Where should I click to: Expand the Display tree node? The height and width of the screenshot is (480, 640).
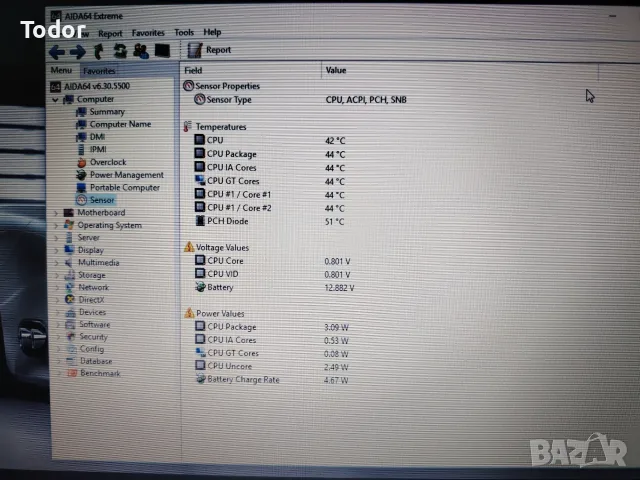coord(56,251)
